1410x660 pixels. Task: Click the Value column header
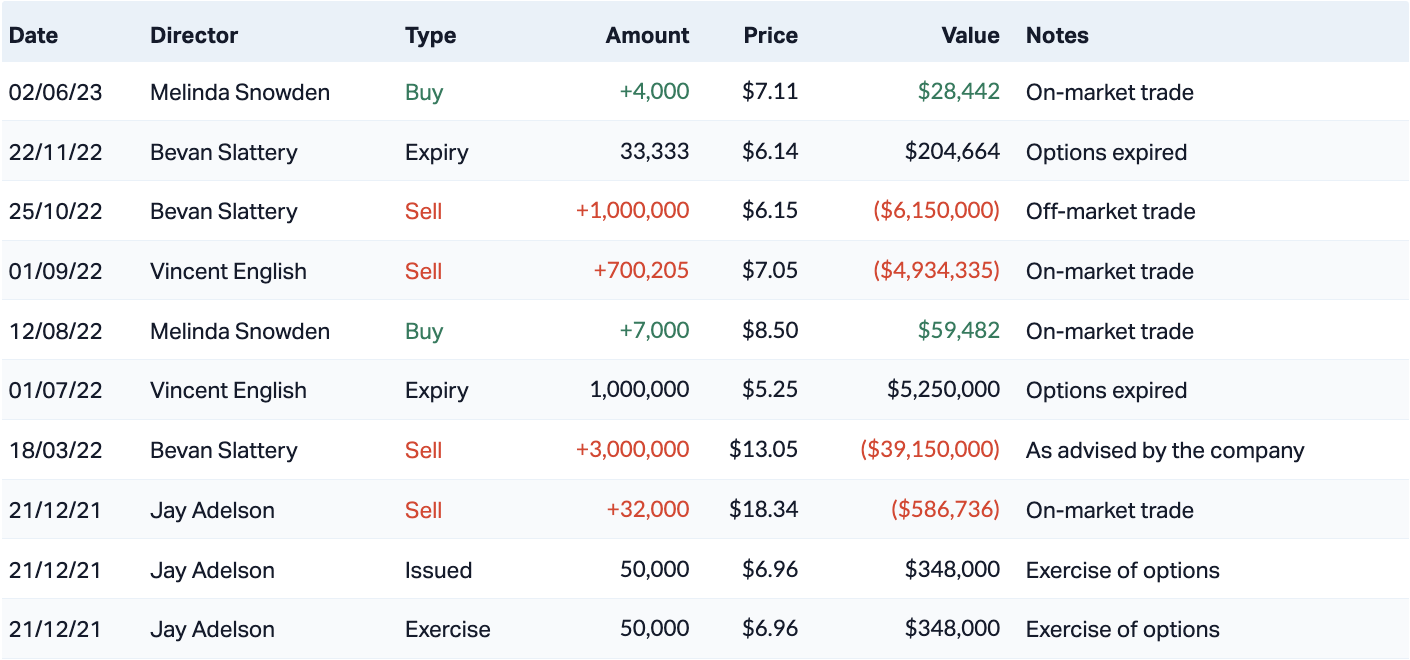(x=970, y=35)
